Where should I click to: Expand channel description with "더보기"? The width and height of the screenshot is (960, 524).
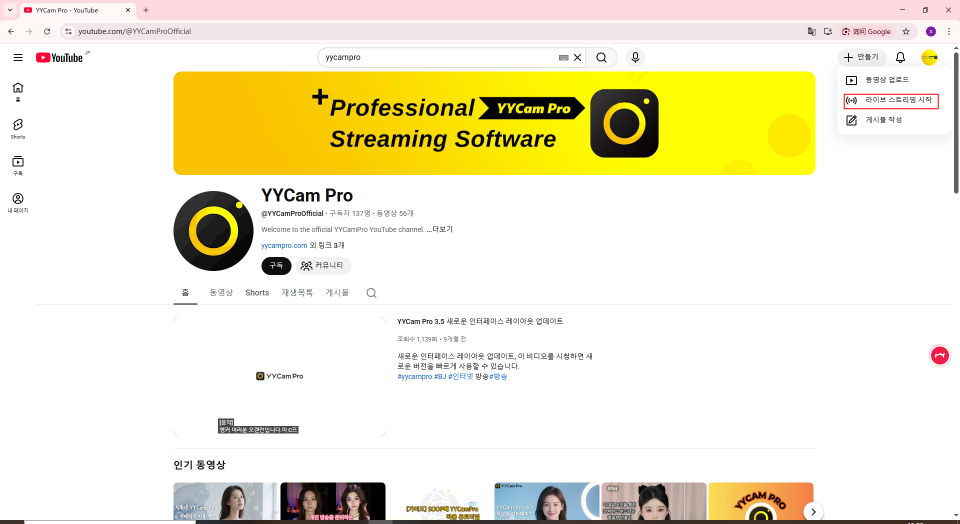click(x=442, y=229)
